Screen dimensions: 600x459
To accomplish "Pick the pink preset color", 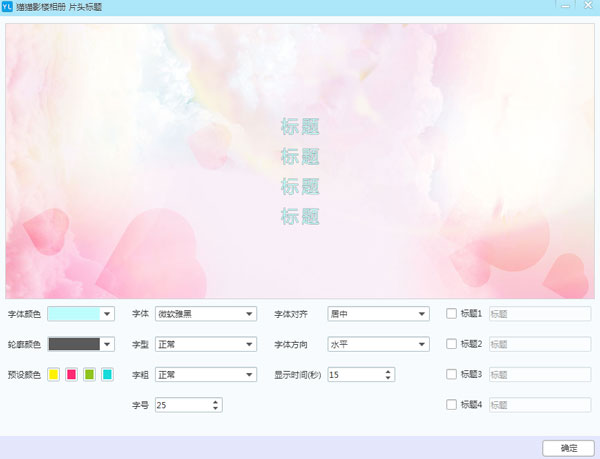I will [71, 374].
